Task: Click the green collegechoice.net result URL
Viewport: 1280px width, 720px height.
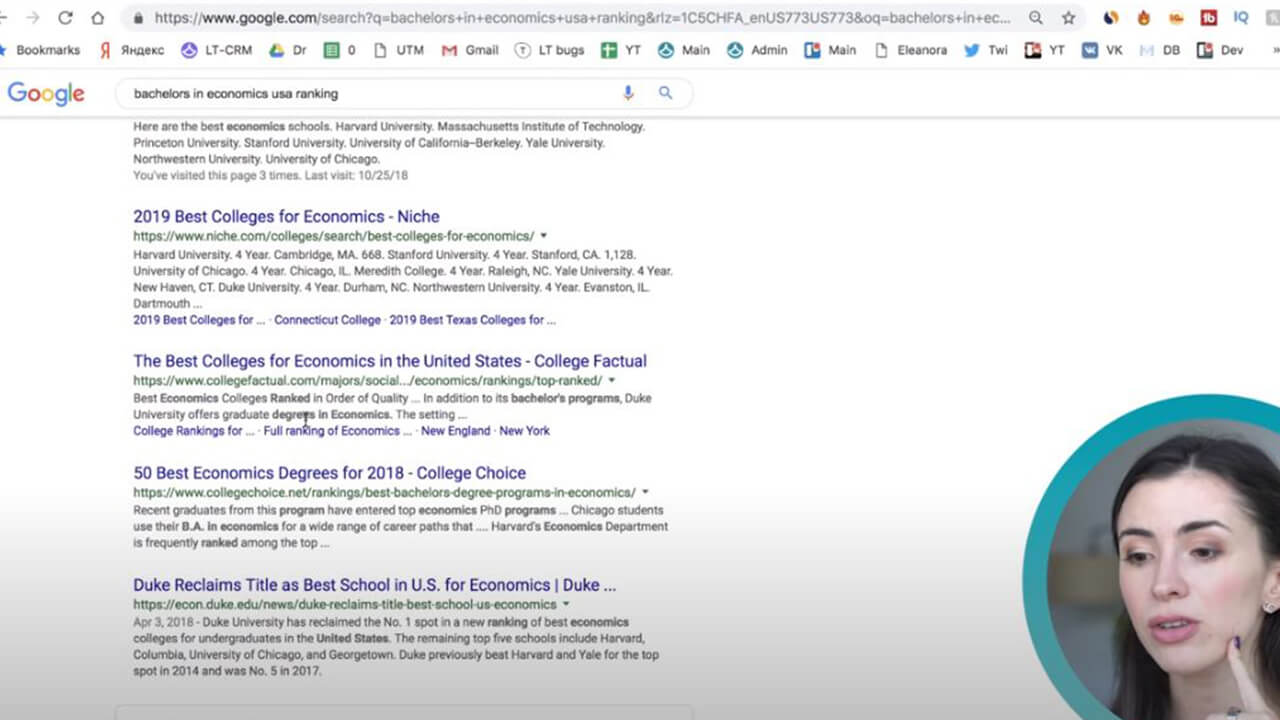Action: click(x=384, y=492)
